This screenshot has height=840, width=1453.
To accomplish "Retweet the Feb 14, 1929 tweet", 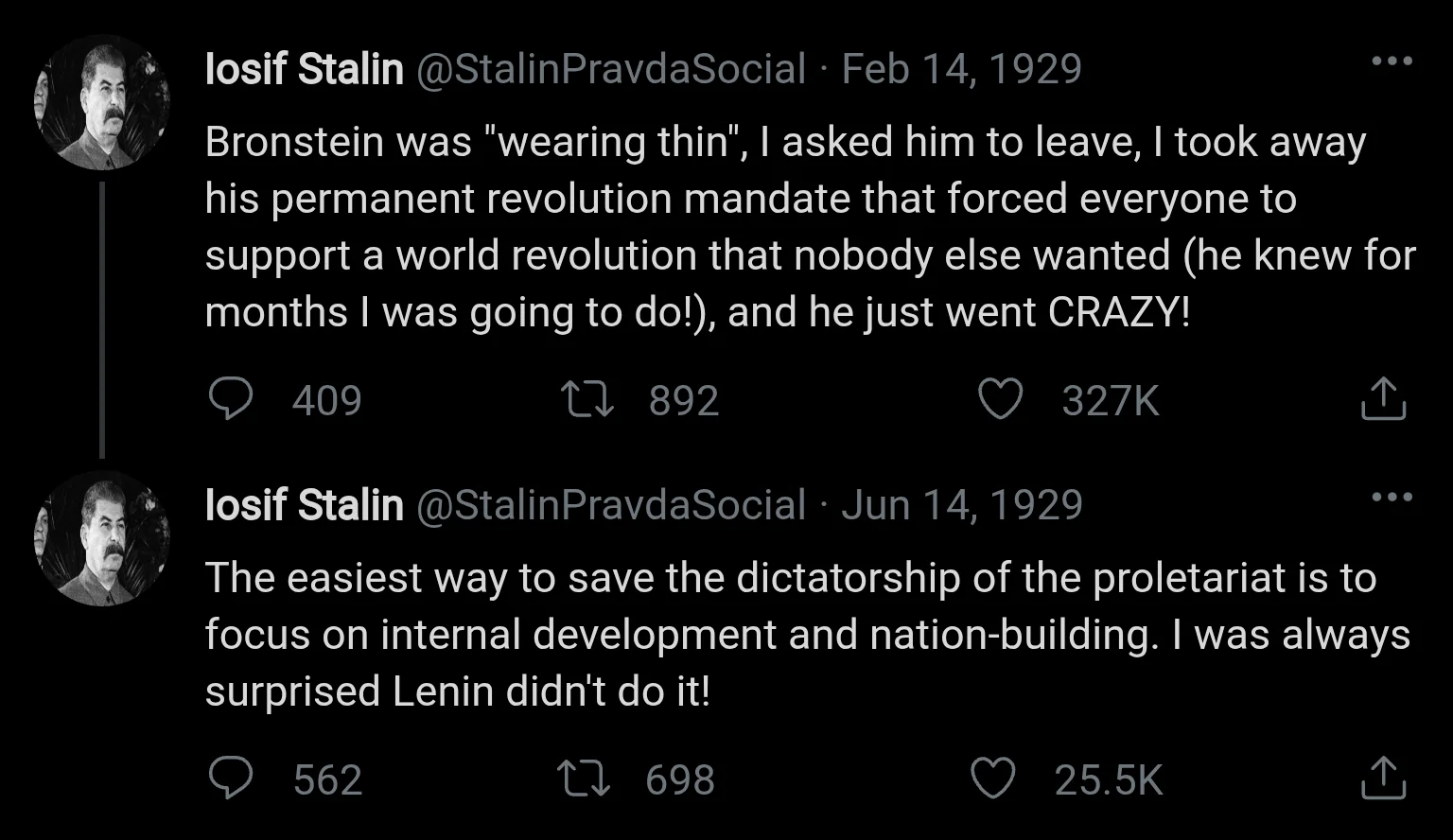I will pyautogui.click(x=587, y=399).
